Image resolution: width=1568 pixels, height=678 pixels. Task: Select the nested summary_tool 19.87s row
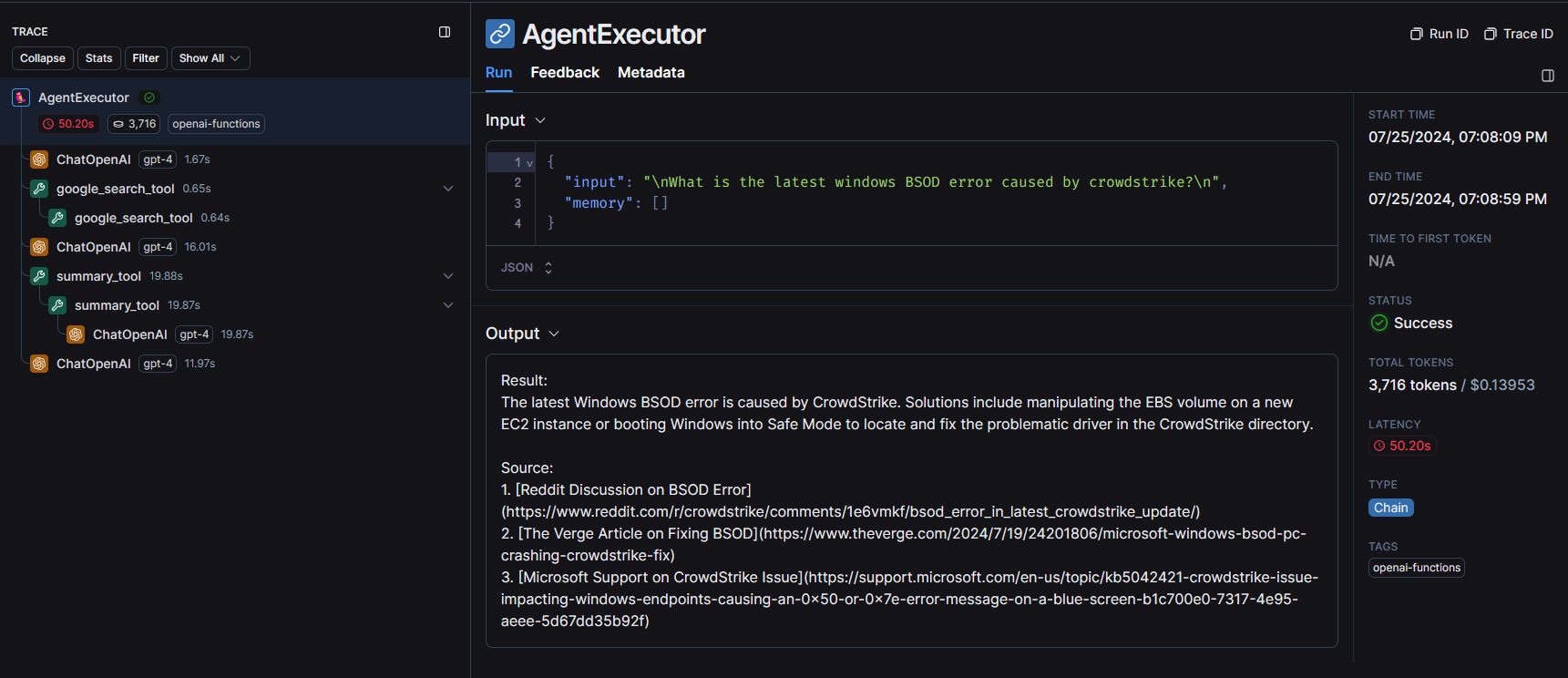pyautogui.click(x=235, y=305)
